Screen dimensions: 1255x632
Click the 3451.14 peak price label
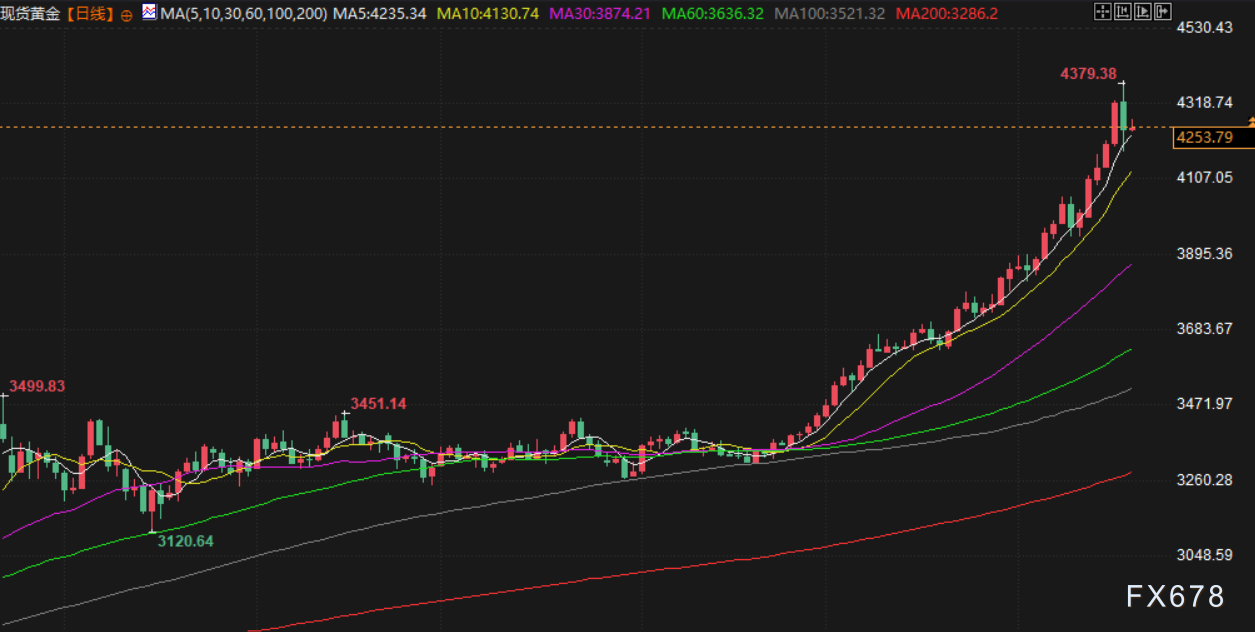(378, 403)
